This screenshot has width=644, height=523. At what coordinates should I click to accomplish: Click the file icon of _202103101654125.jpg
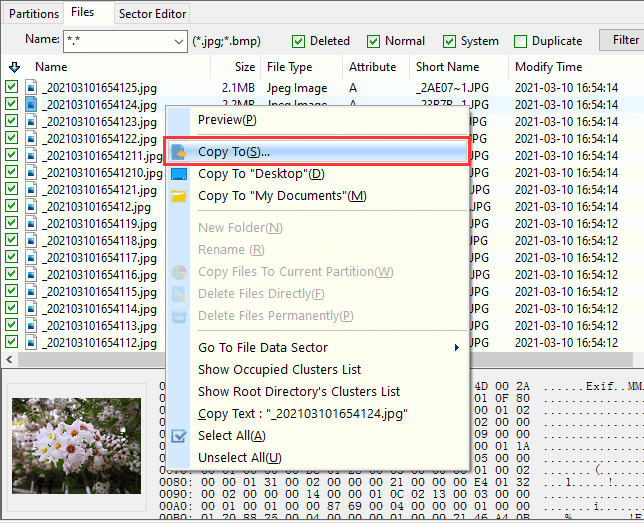[30, 88]
